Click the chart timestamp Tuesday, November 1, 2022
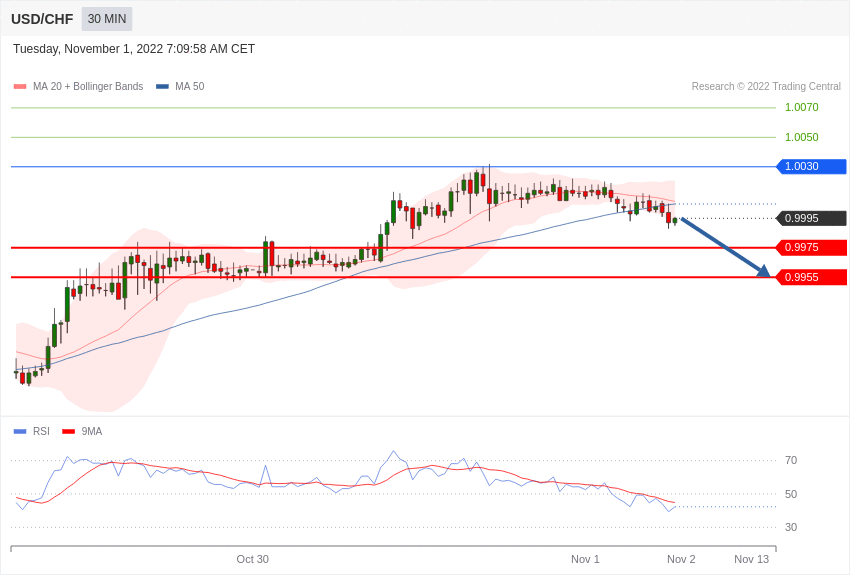 [133, 49]
